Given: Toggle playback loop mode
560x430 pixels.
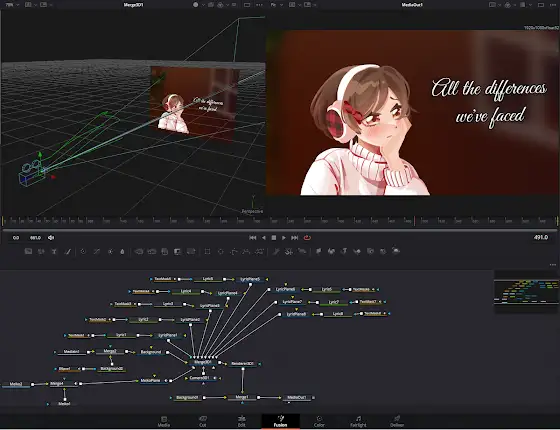Looking at the screenshot, I should [x=307, y=238].
